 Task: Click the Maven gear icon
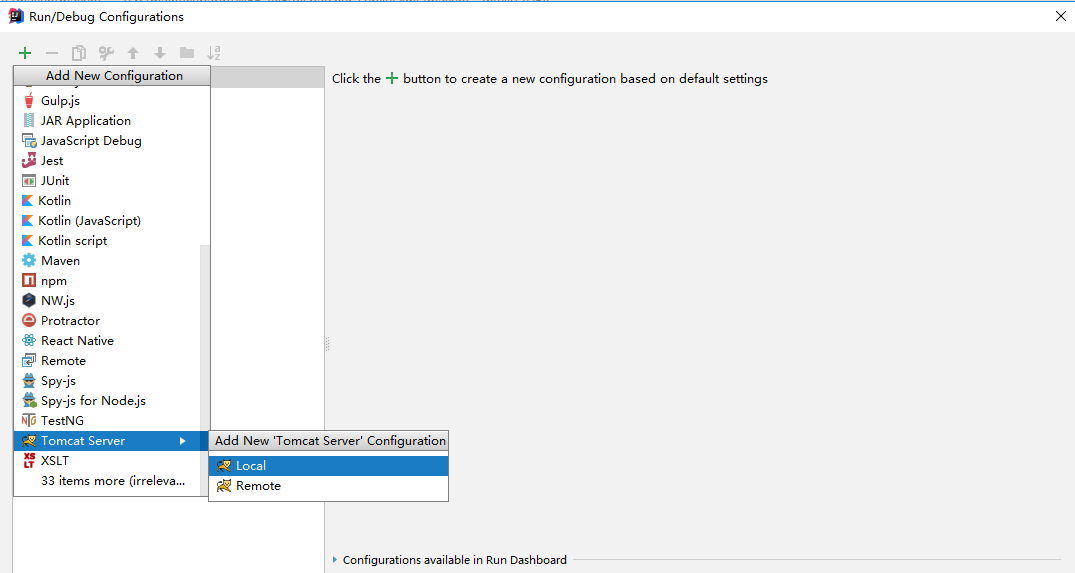coord(29,260)
